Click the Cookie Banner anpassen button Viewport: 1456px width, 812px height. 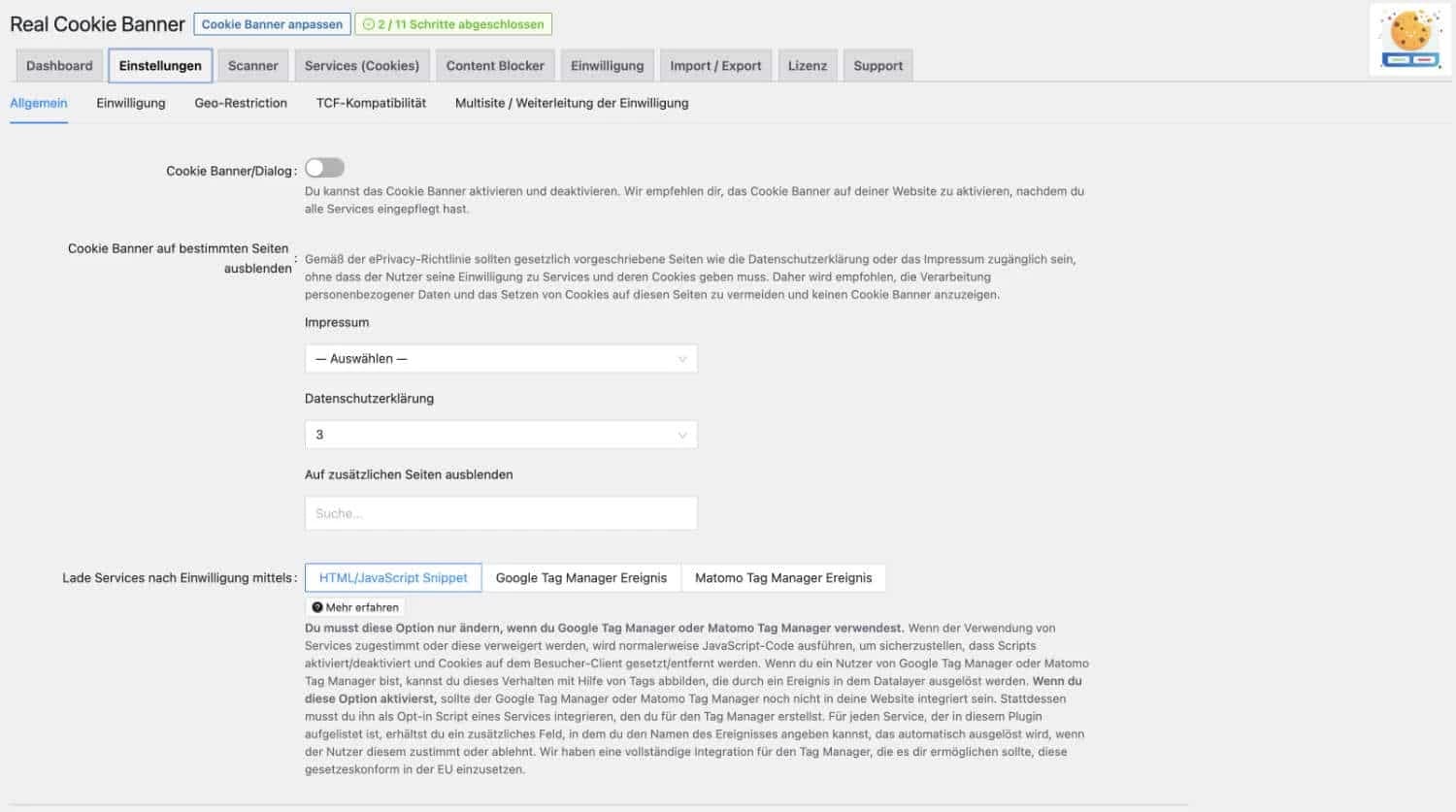[x=272, y=24]
